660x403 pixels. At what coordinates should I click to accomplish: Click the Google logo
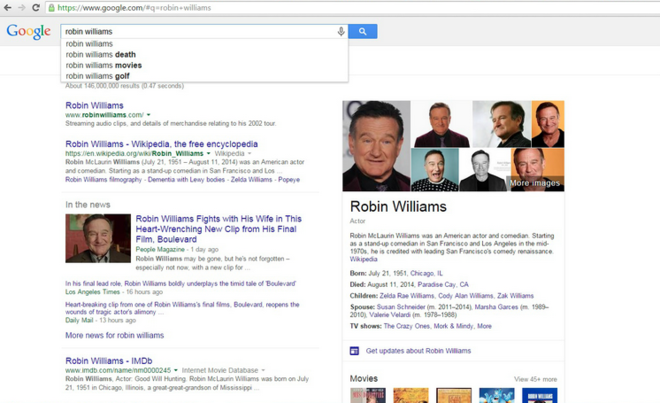[x=28, y=32]
